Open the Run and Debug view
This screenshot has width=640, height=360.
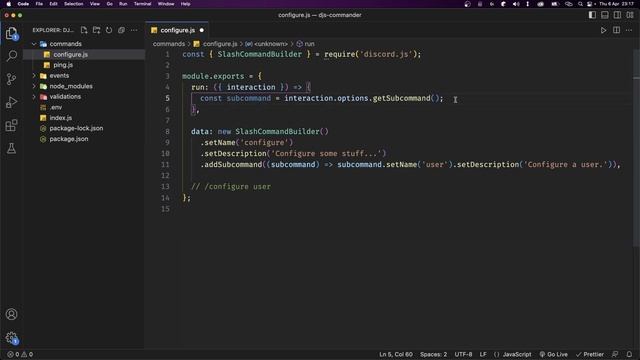point(12,102)
